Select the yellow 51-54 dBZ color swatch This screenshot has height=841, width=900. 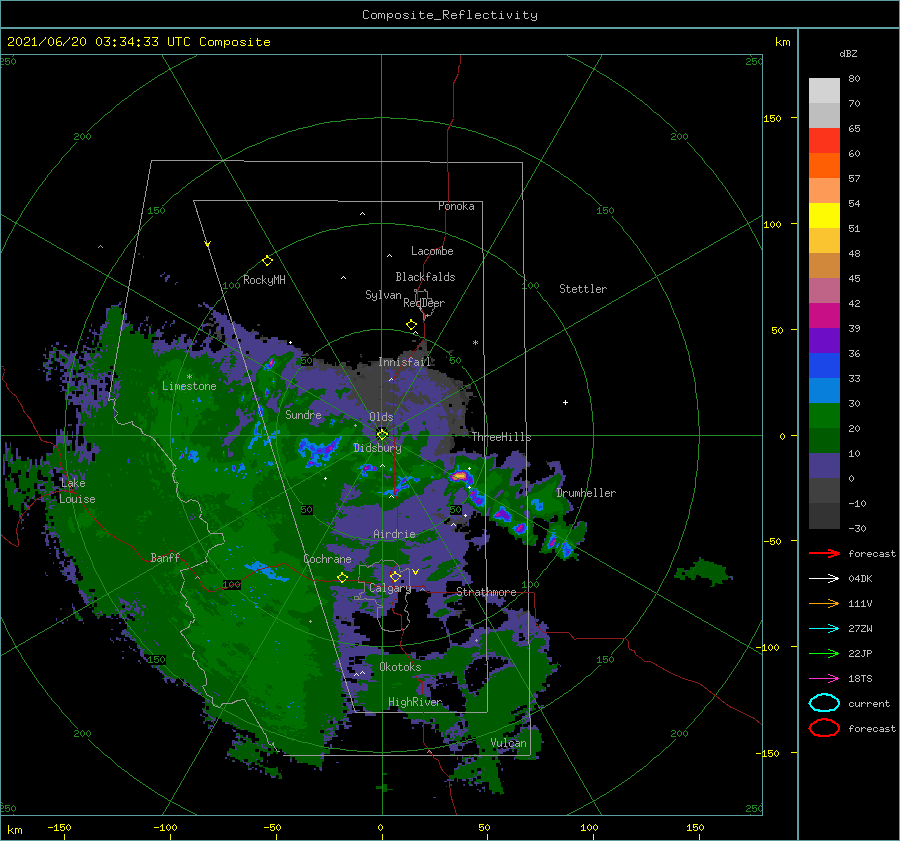click(x=824, y=216)
